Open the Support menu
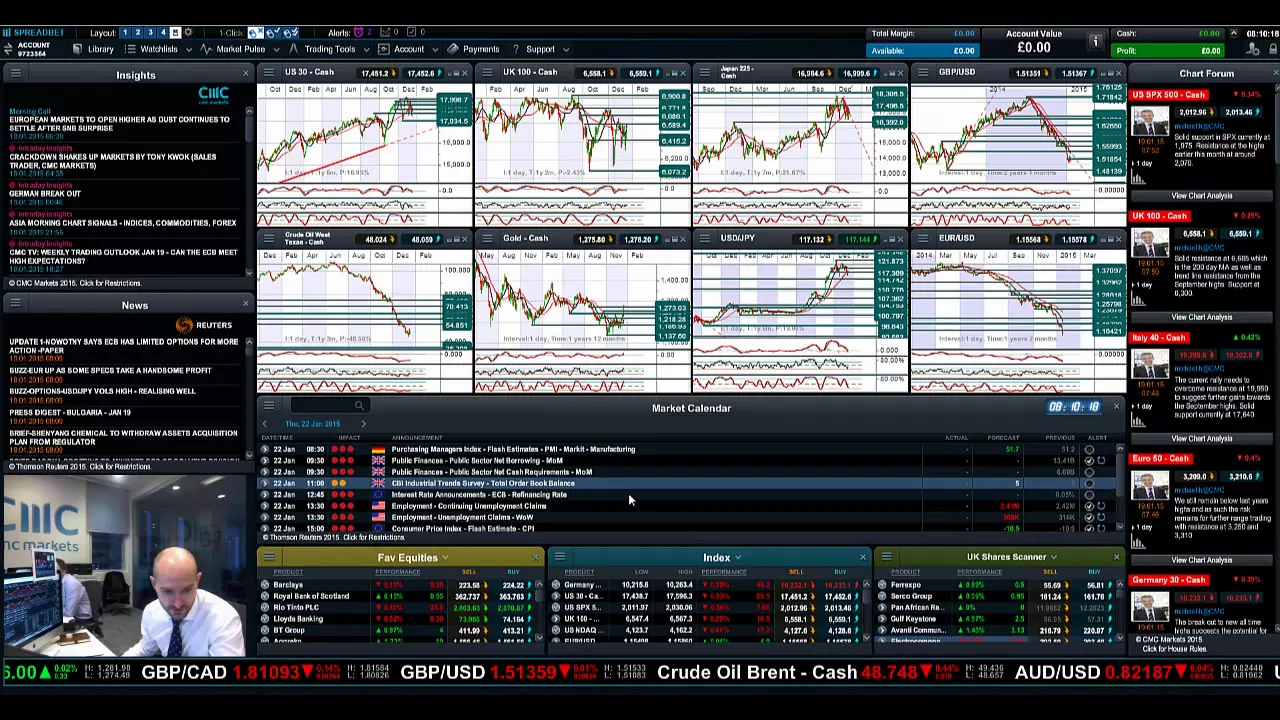 pyautogui.click(x=540, y=49)
